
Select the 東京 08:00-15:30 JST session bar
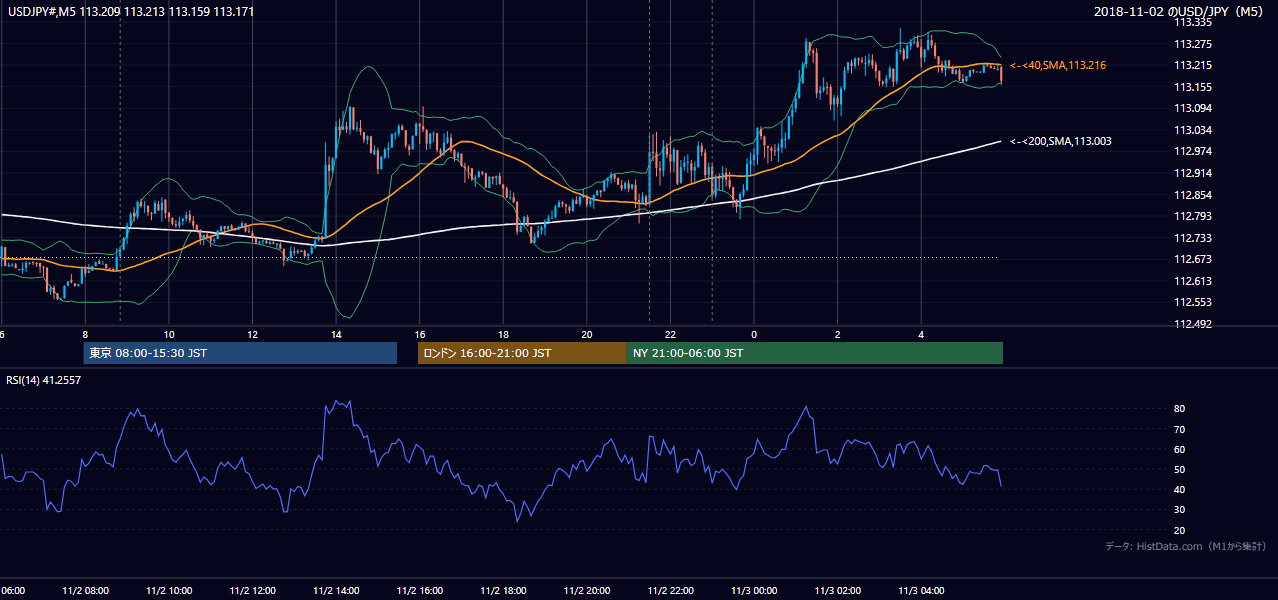(x=240, y=353)
